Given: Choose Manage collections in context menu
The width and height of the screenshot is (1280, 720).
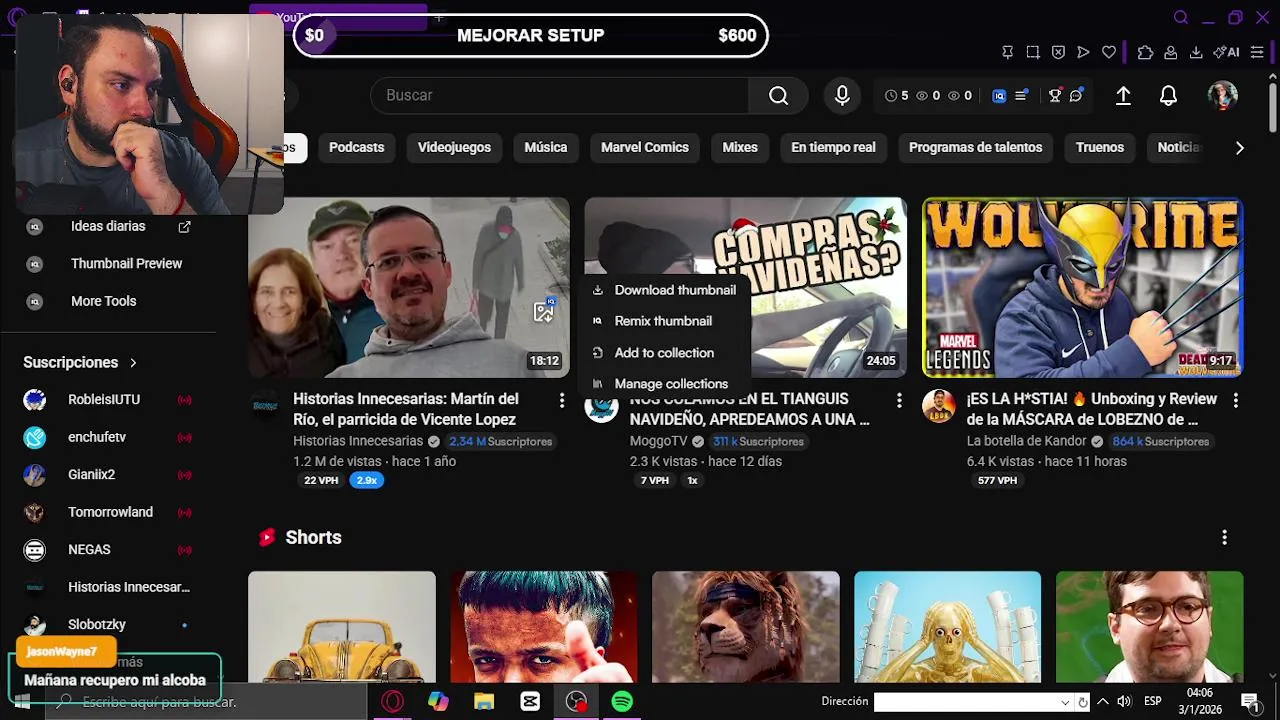Looking at the screenshot, I should [664, 384].
